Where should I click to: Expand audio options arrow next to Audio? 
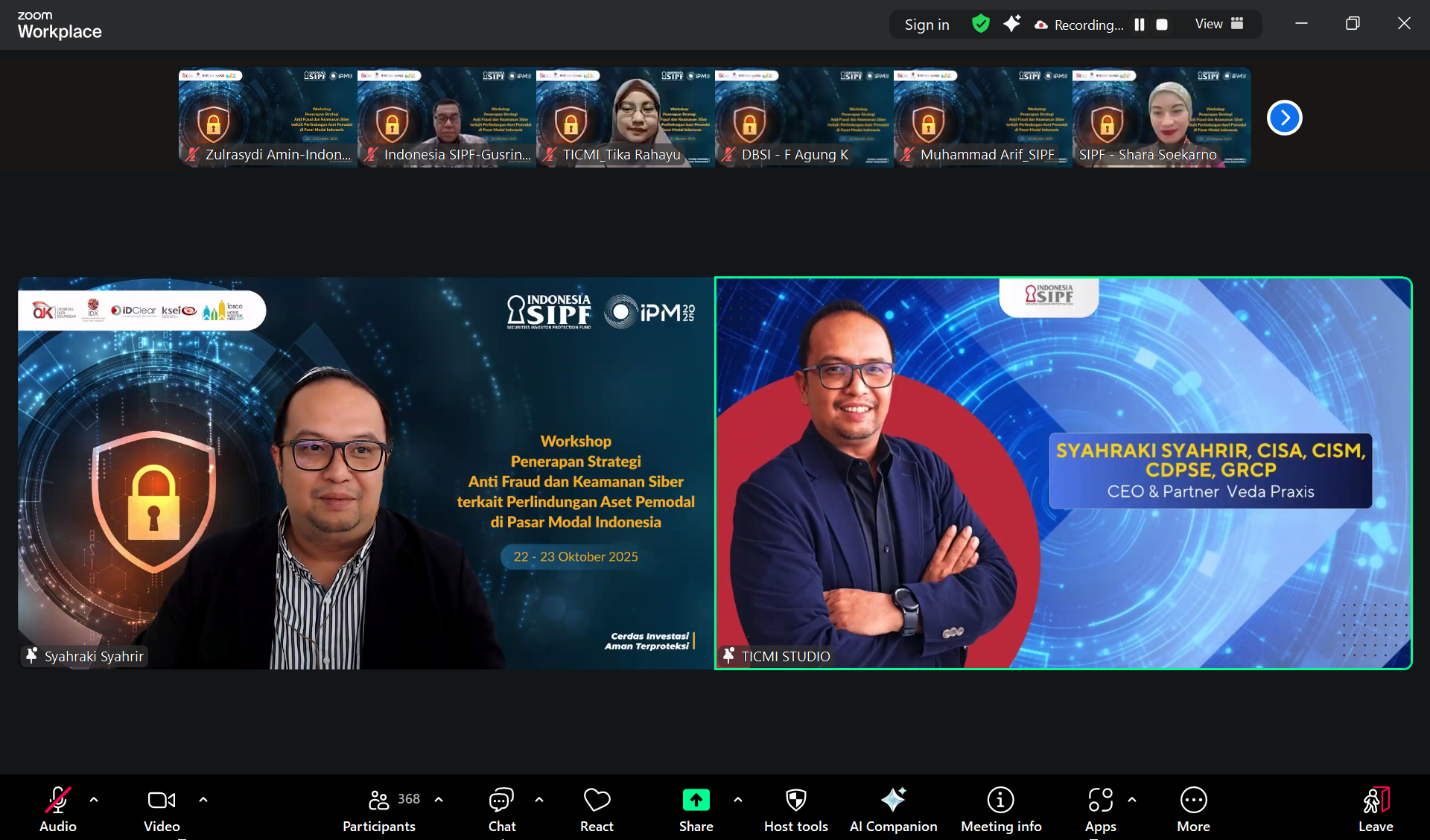(x=94, y=800)
